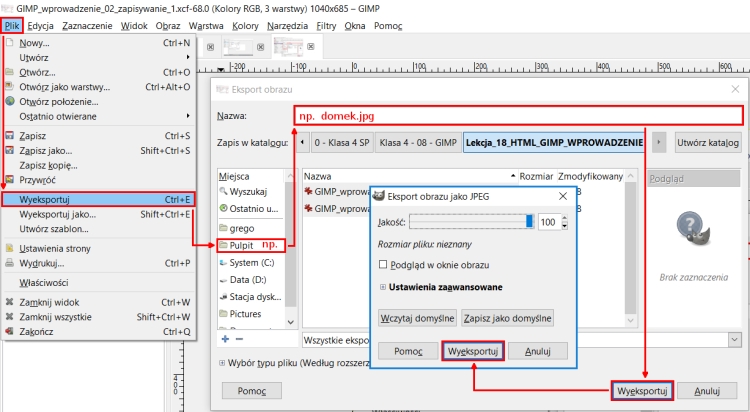Click the Zapisz disk icon

click(x=10, y=135)
